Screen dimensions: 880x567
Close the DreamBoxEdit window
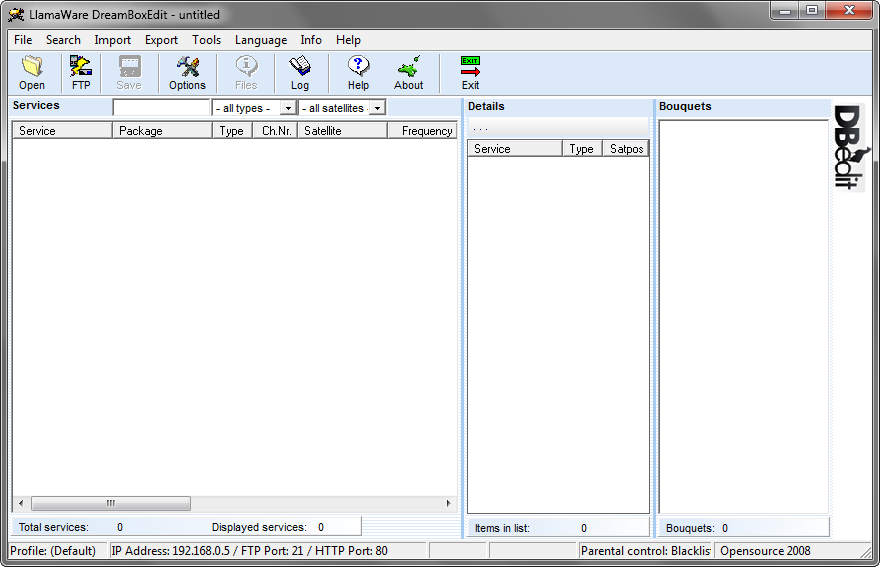pyautogui.click(x=849, y=11)
